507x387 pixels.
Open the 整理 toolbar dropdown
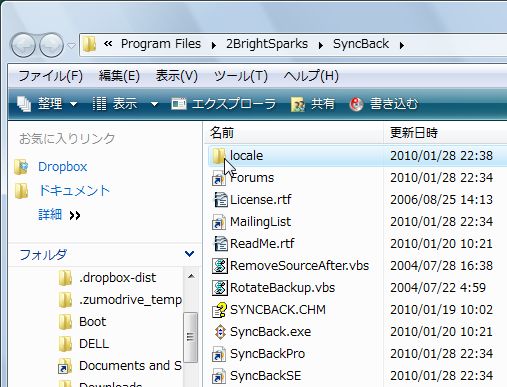click(48, 104)
